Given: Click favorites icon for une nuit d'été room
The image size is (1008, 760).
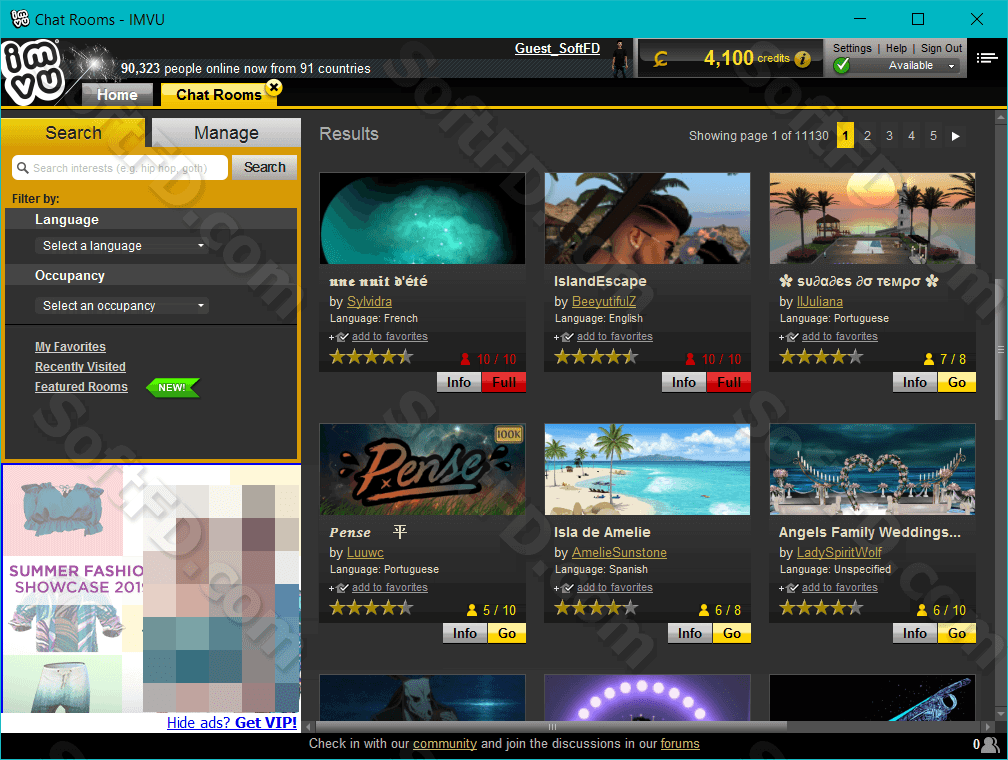Looking at the screenshot, I should click(340, 337).
